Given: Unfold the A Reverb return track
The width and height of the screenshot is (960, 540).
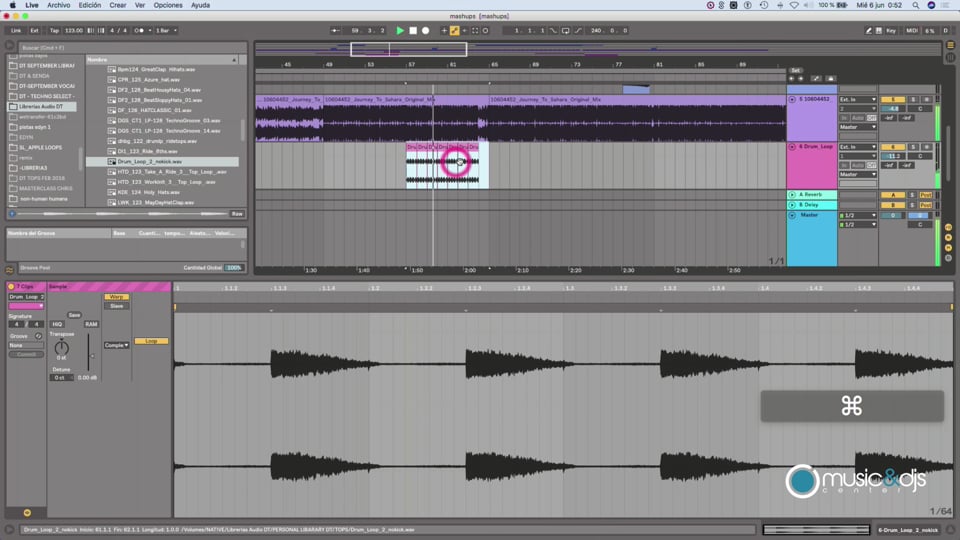Looking at the screenshot, I should (x=792, y=195).
